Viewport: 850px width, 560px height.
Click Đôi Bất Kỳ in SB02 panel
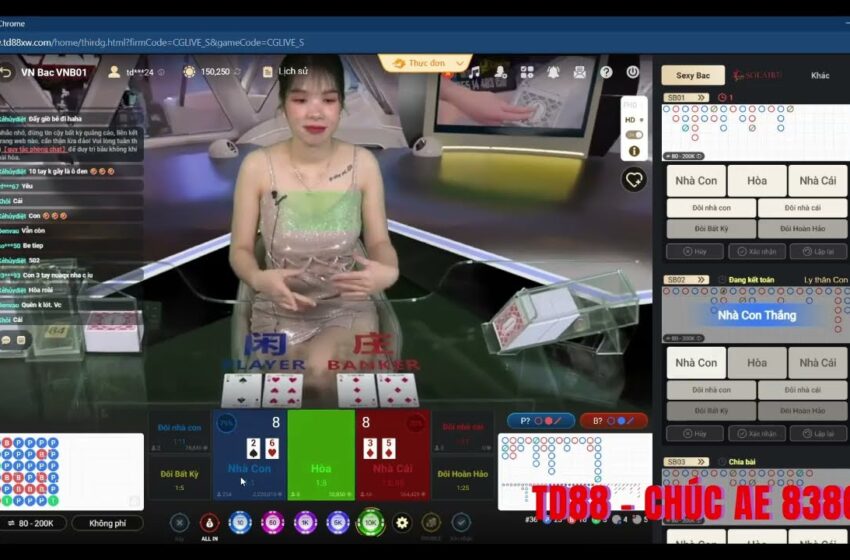[x=711, y=411]
